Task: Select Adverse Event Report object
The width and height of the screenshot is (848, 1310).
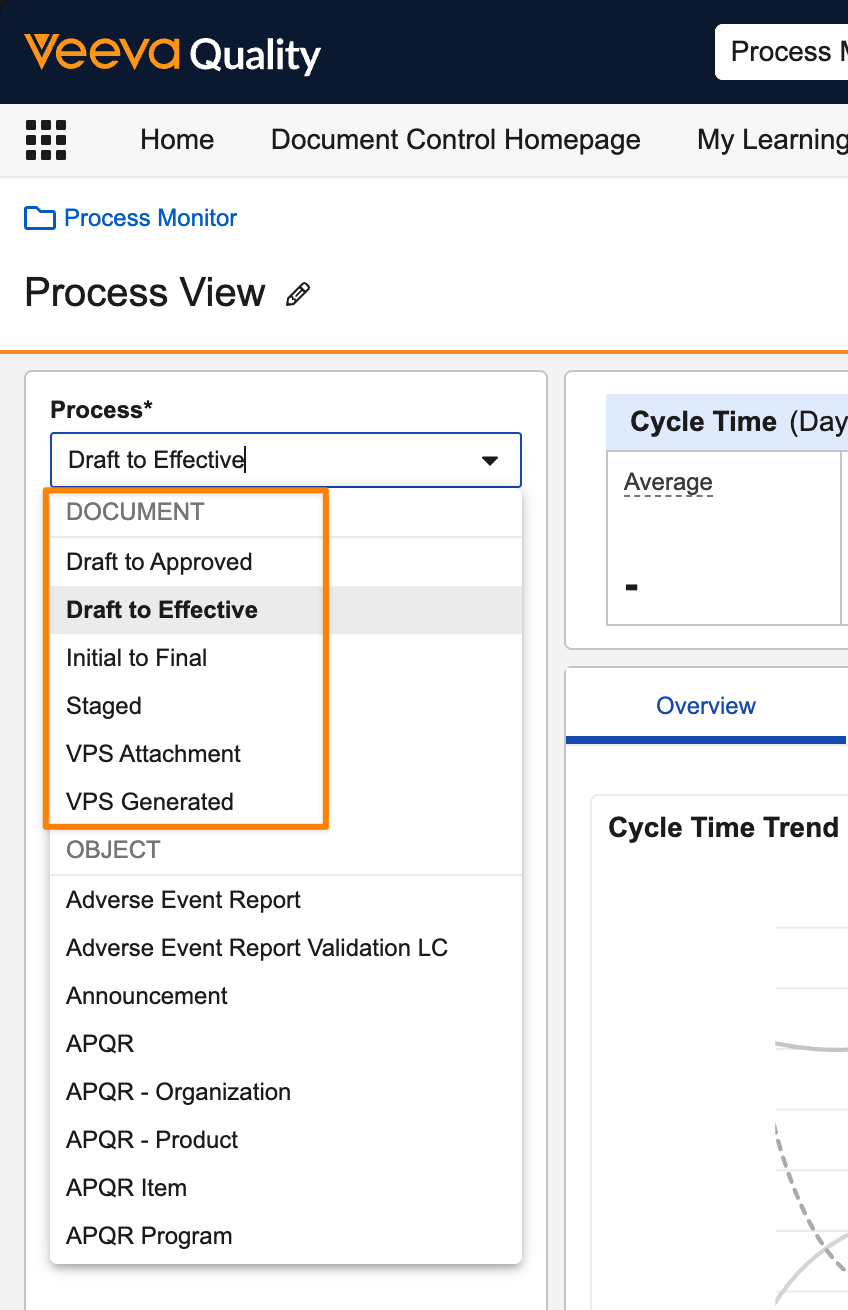Action: coord(183,900)
